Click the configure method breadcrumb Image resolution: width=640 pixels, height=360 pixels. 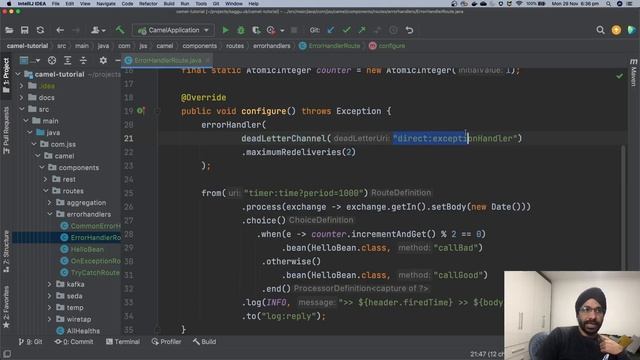(387, 46)
